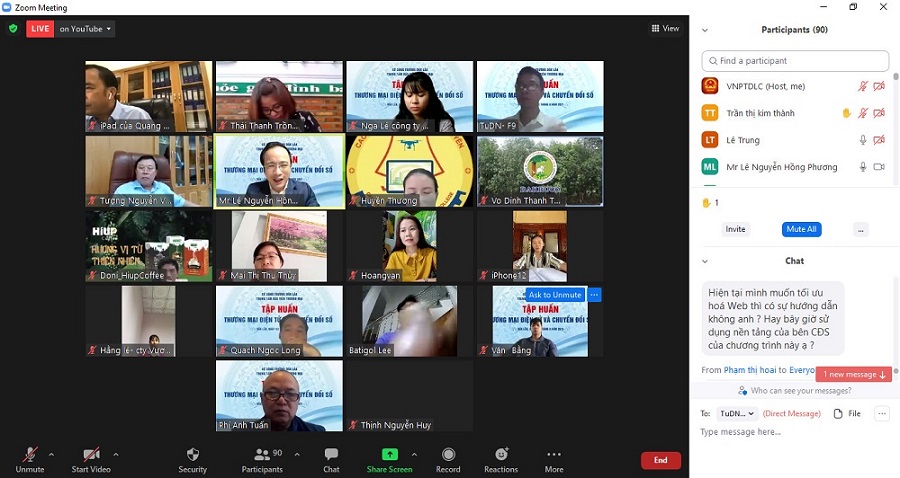
Task: Open the More options ellipsis in toolbar
Action: pyautogui.click(x=554, y=455)
